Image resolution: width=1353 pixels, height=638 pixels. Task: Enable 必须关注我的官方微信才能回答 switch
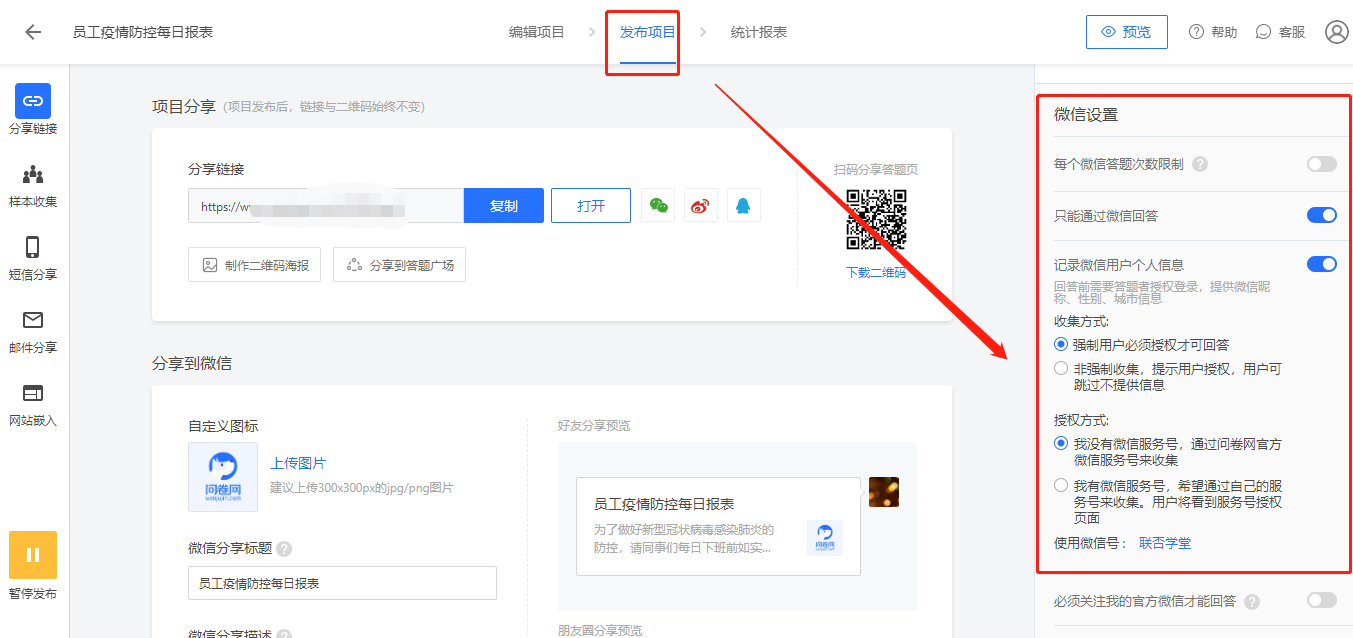(x=1321, y=600)
